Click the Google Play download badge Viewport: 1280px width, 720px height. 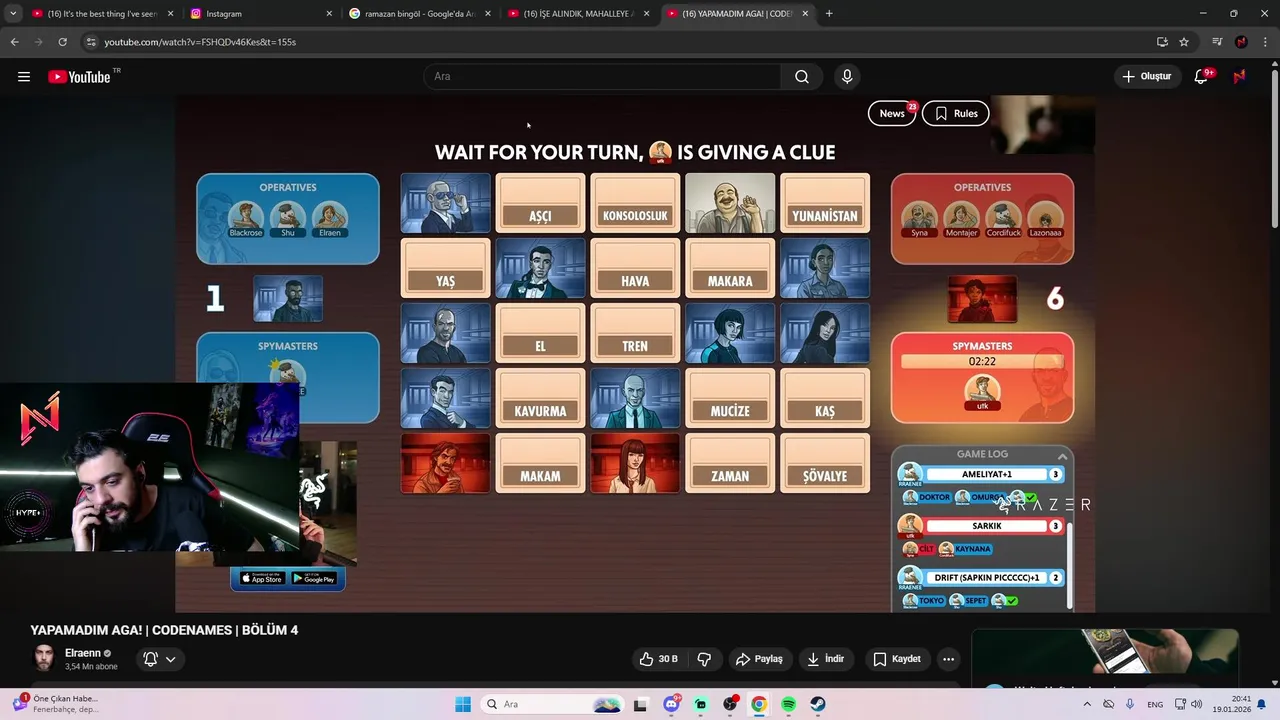pyautogui.click(x=314, y=578)
